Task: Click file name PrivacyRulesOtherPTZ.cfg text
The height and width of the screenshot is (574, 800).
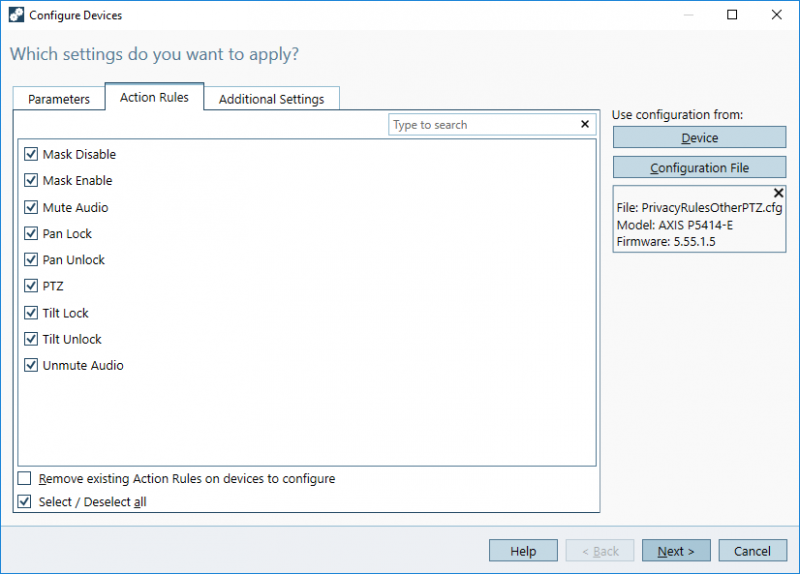Action: pyautogui.click(x=711, y=208)
